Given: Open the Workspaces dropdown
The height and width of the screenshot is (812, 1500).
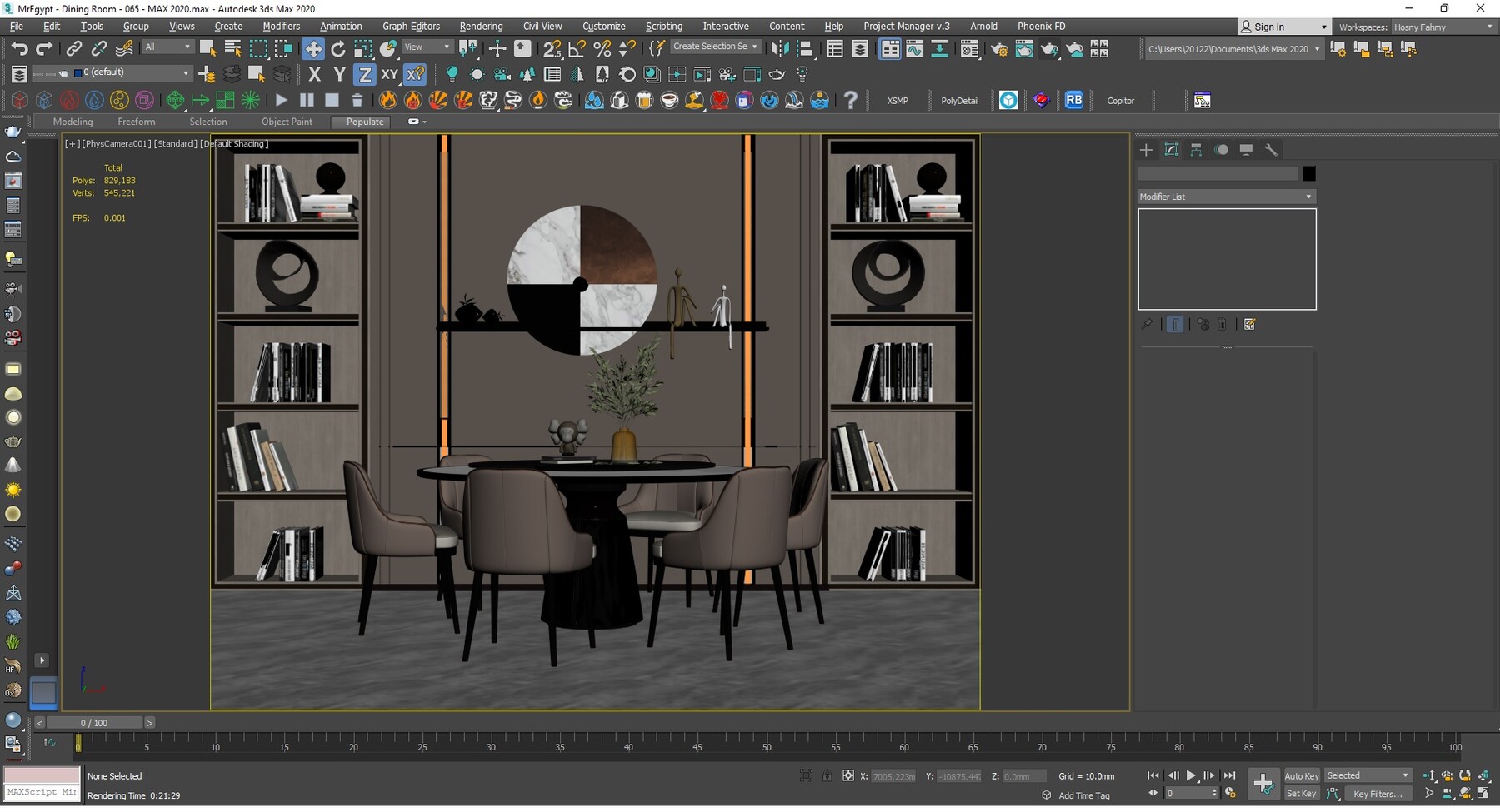Looking at the screenshot, I should (x=1443, y=27).
